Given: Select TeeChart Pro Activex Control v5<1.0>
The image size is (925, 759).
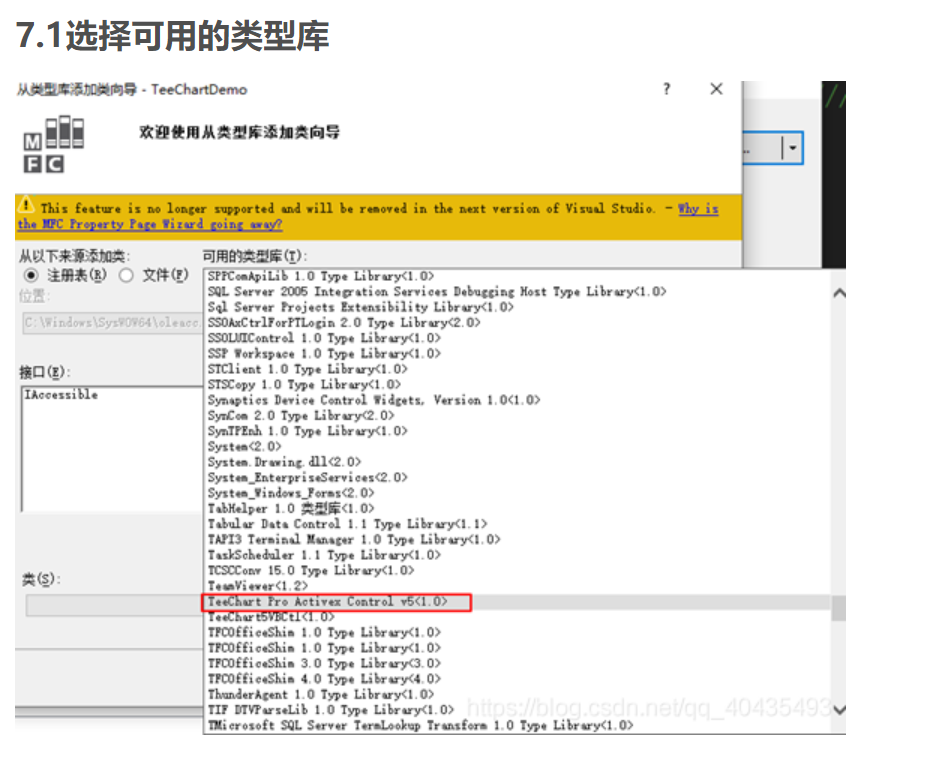Looking at the screenshot, I should point(327,602).
